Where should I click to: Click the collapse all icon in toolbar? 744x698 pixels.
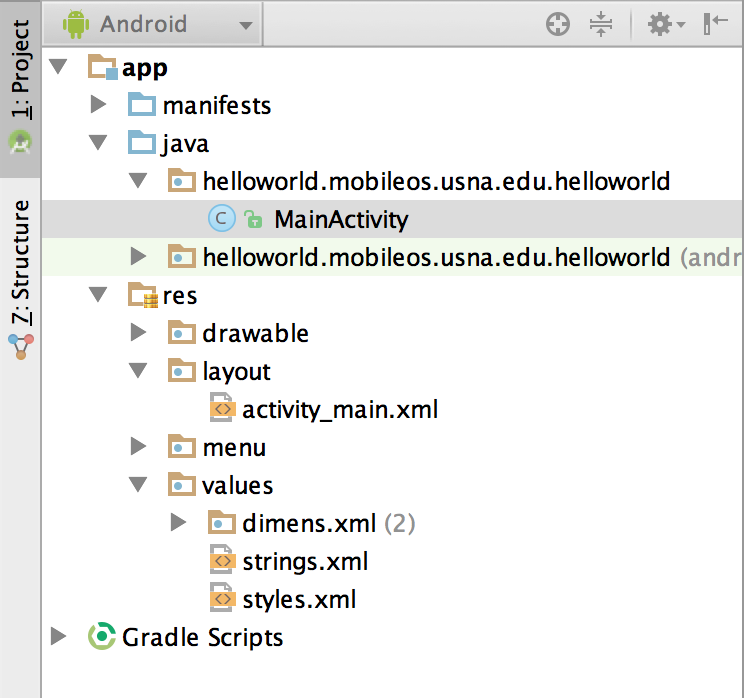pyautogui.click(x=600, y=25)
